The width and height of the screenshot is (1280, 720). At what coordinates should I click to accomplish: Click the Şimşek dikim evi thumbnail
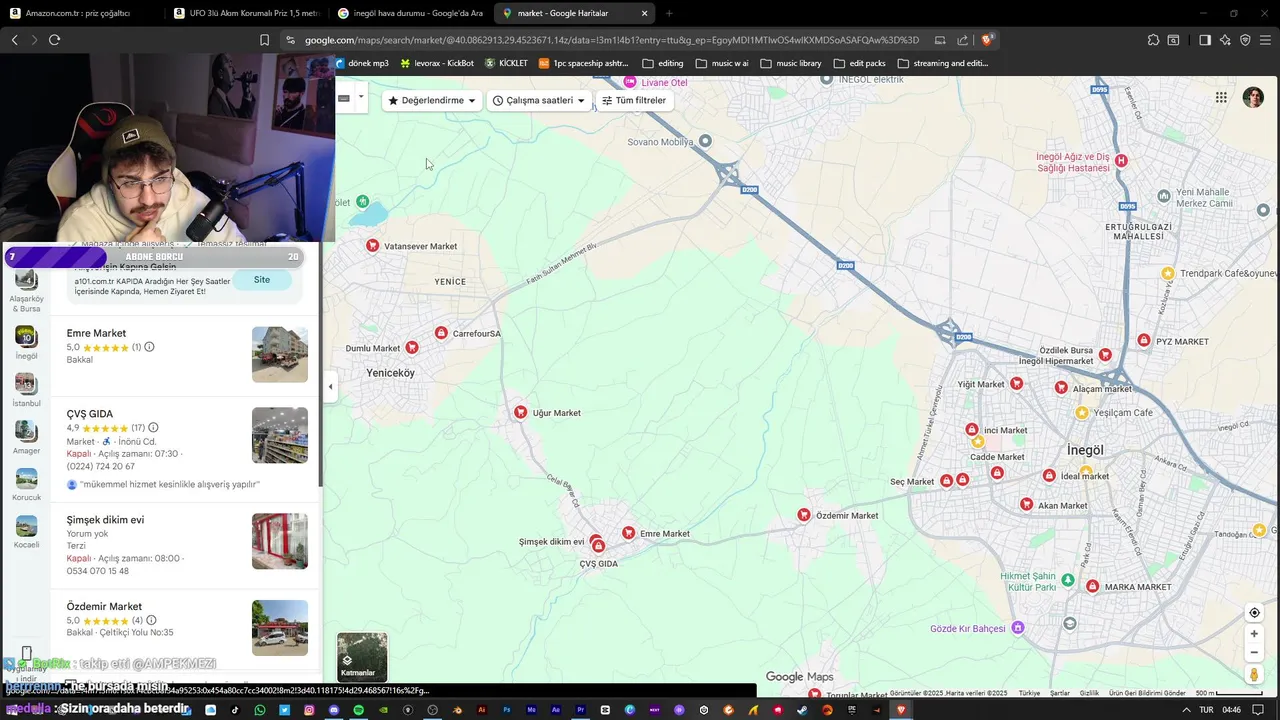280,541
